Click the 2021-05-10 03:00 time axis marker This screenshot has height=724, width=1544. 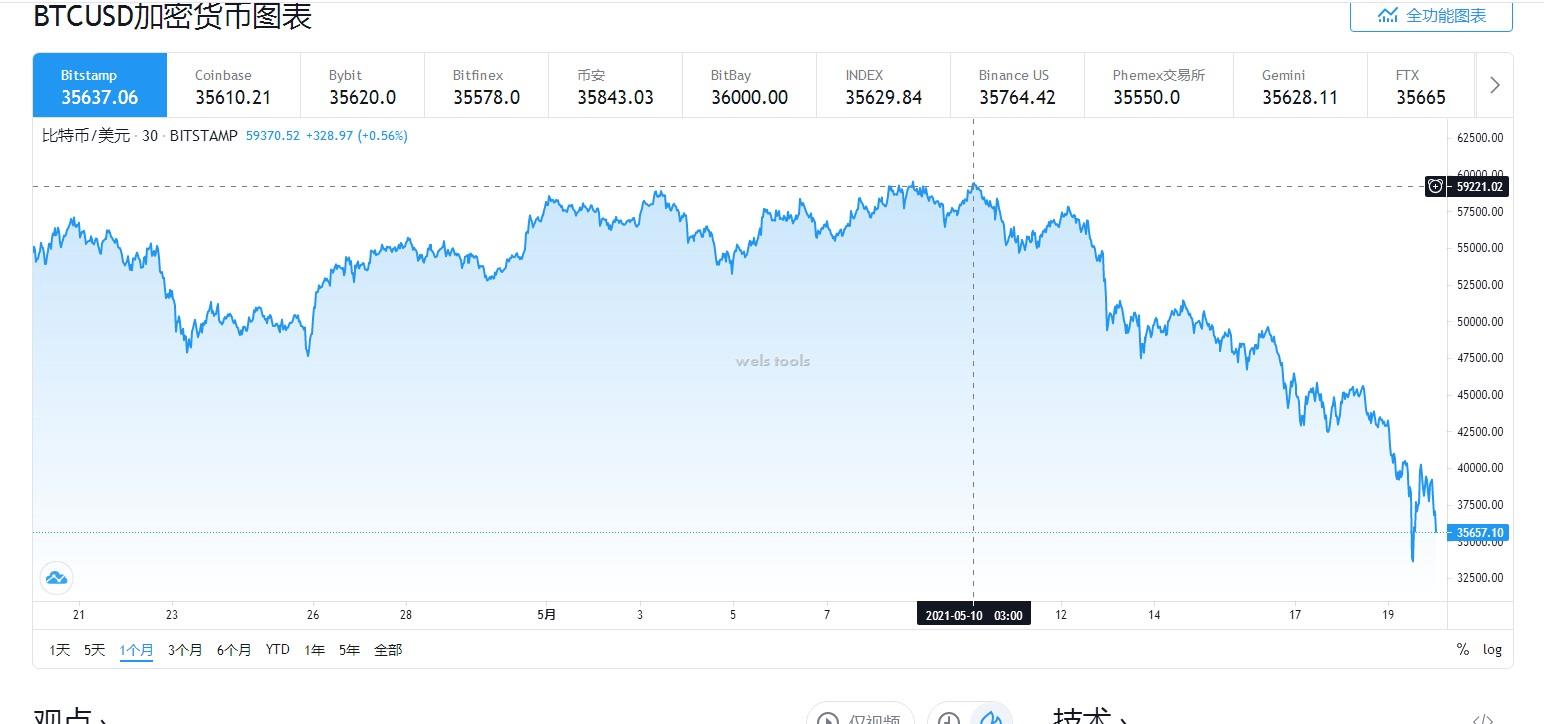coord(973,615)
